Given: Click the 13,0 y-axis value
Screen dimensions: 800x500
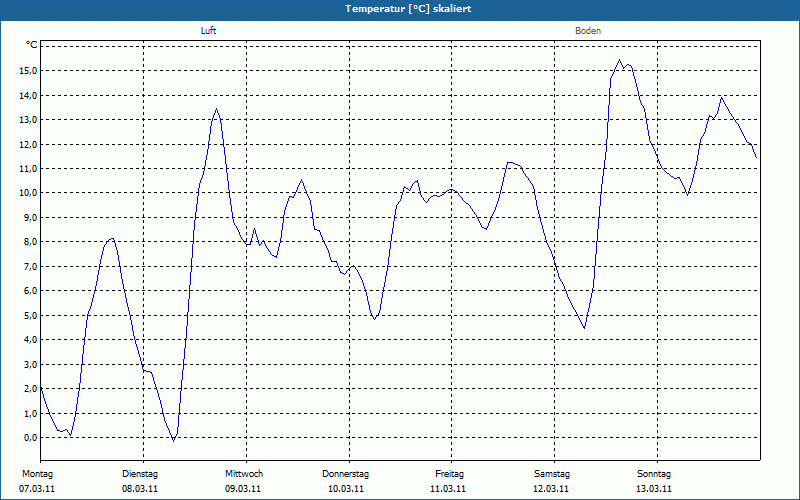Looking at the screenshot, I should [28, 120].
